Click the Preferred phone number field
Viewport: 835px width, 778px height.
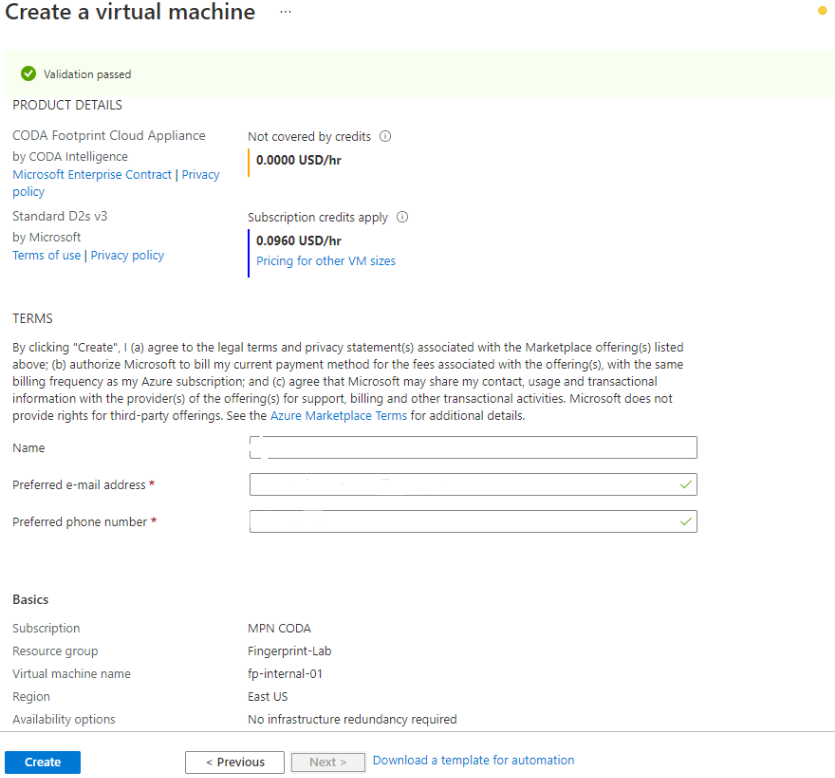(x=473, y=521)
